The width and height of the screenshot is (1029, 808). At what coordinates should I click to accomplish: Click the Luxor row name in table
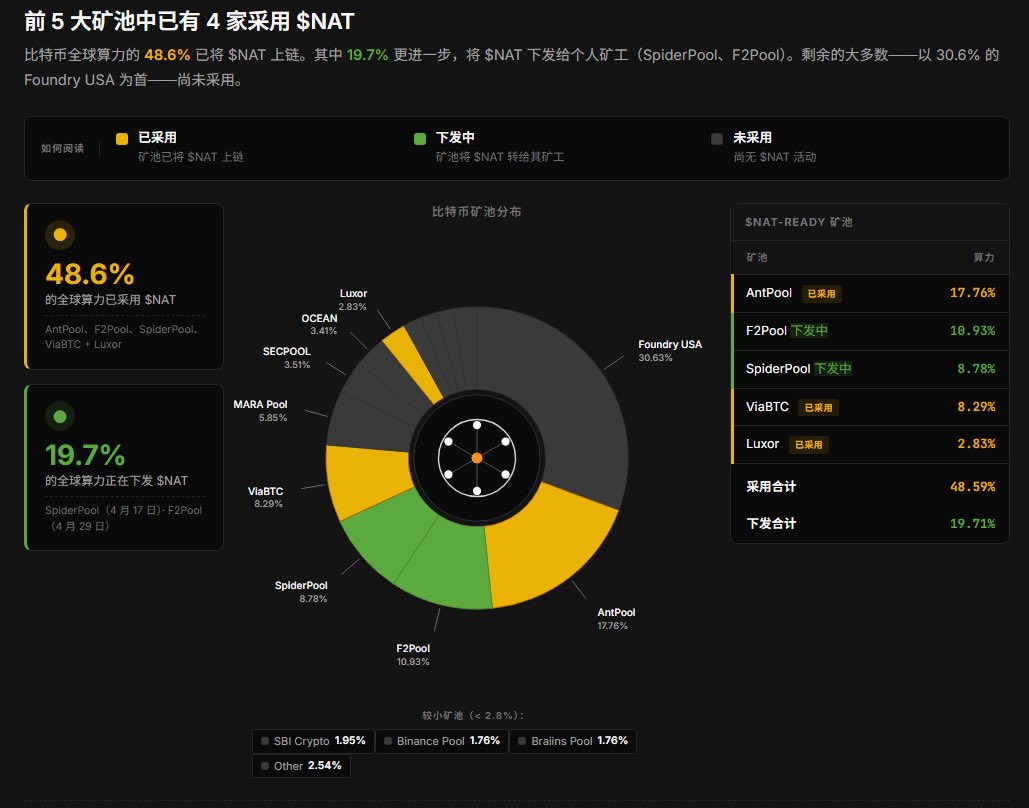coord(762,444)
